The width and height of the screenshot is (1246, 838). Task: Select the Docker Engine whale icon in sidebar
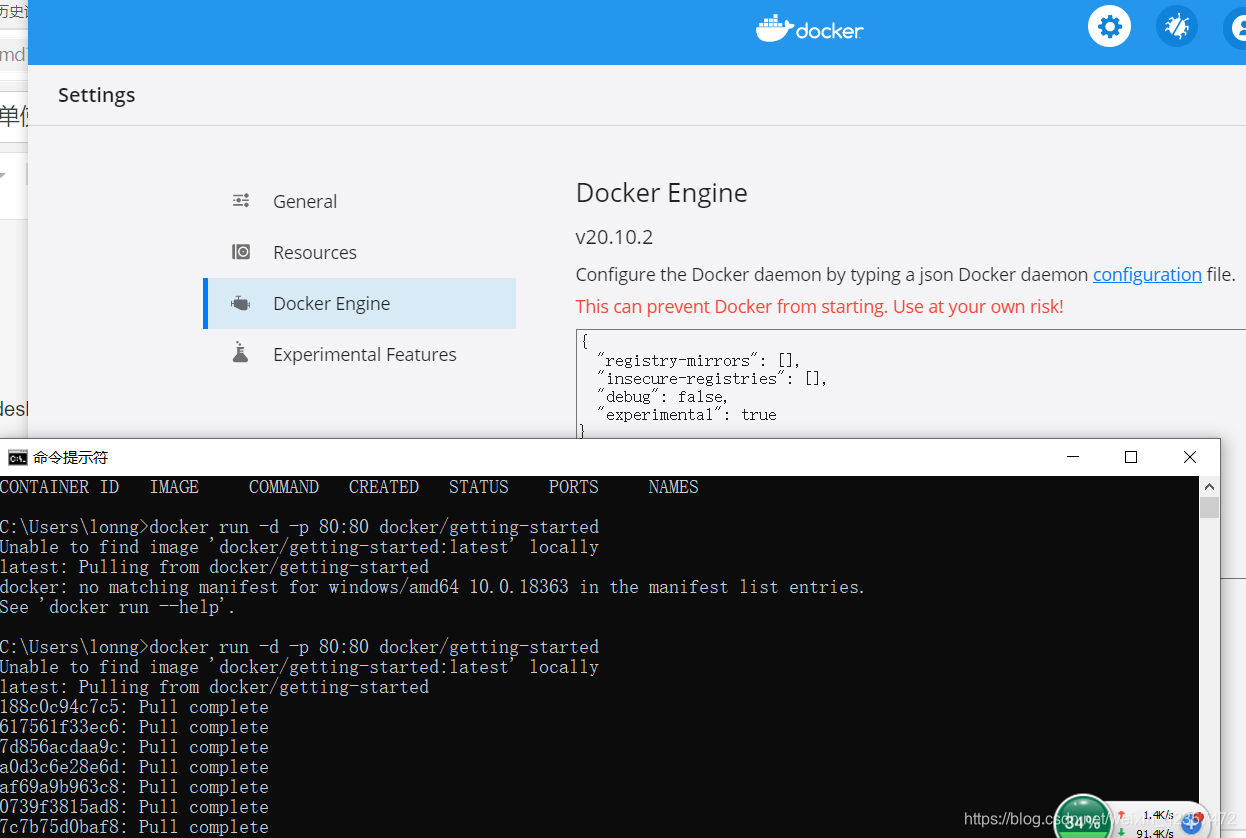240,303
